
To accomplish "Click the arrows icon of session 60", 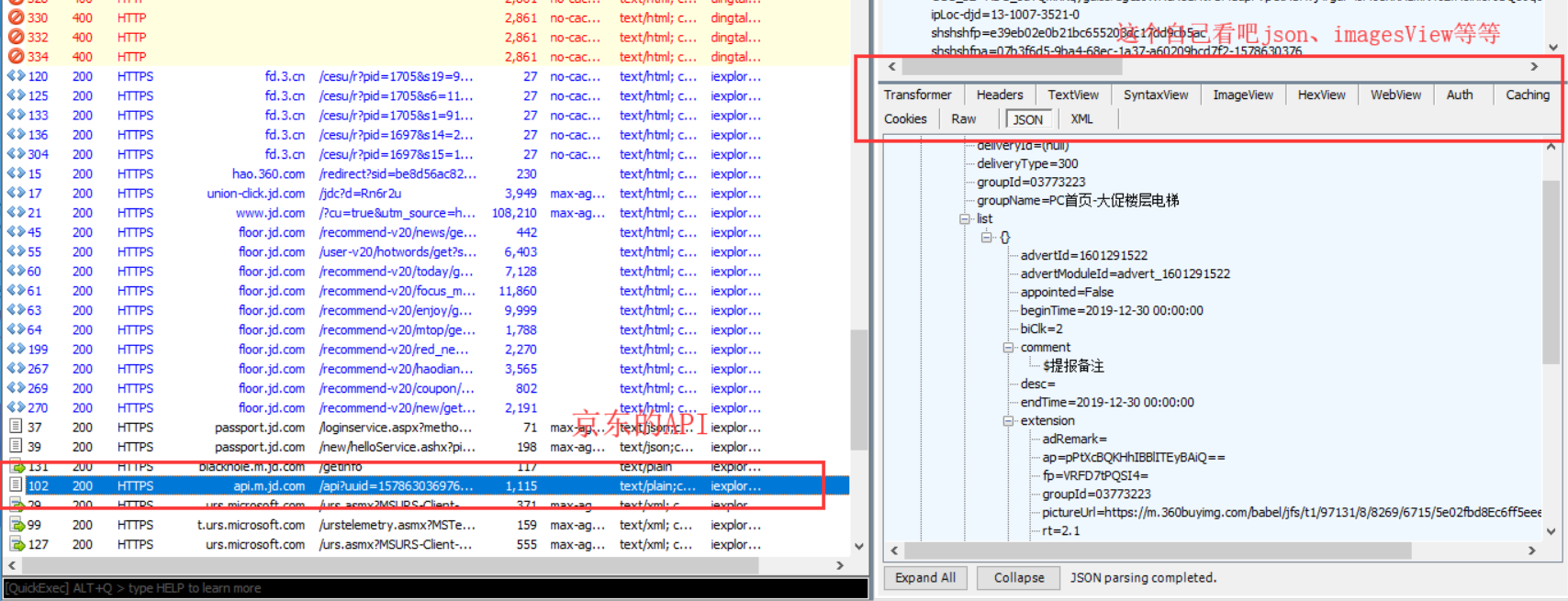I will tap(16, 272).
